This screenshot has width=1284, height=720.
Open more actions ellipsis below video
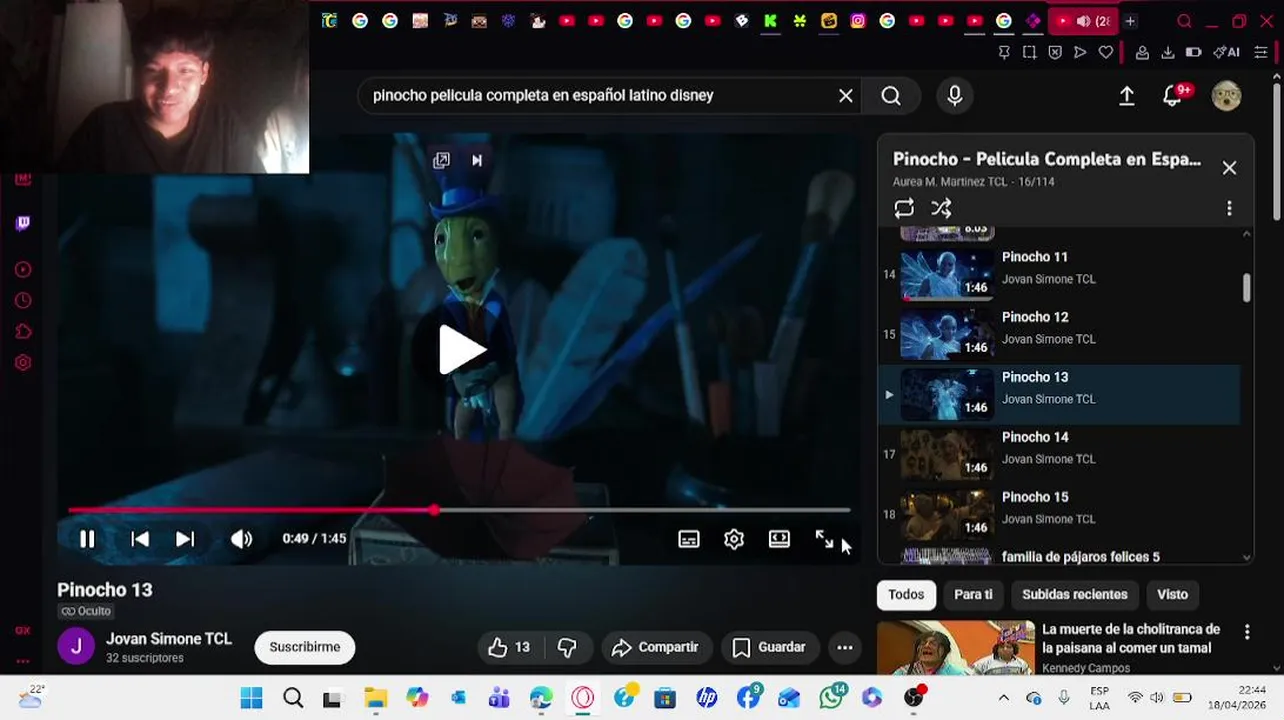pyautogui.click(x=845, y=648)
